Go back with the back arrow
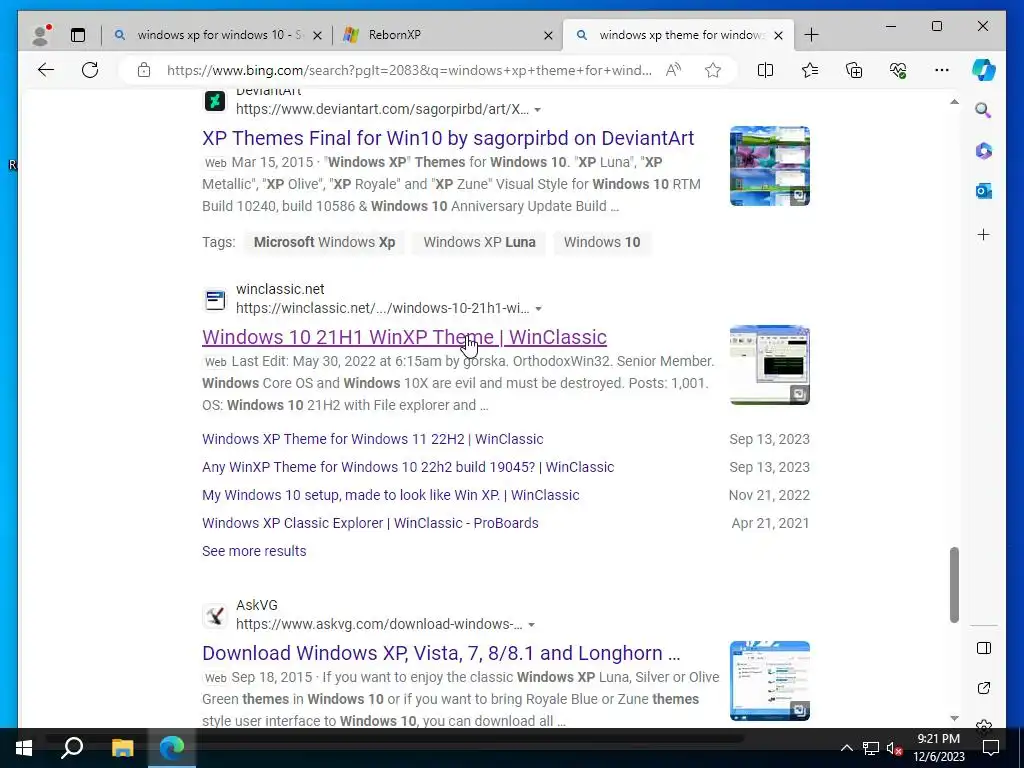The image size is (1024, 768). 46,70
